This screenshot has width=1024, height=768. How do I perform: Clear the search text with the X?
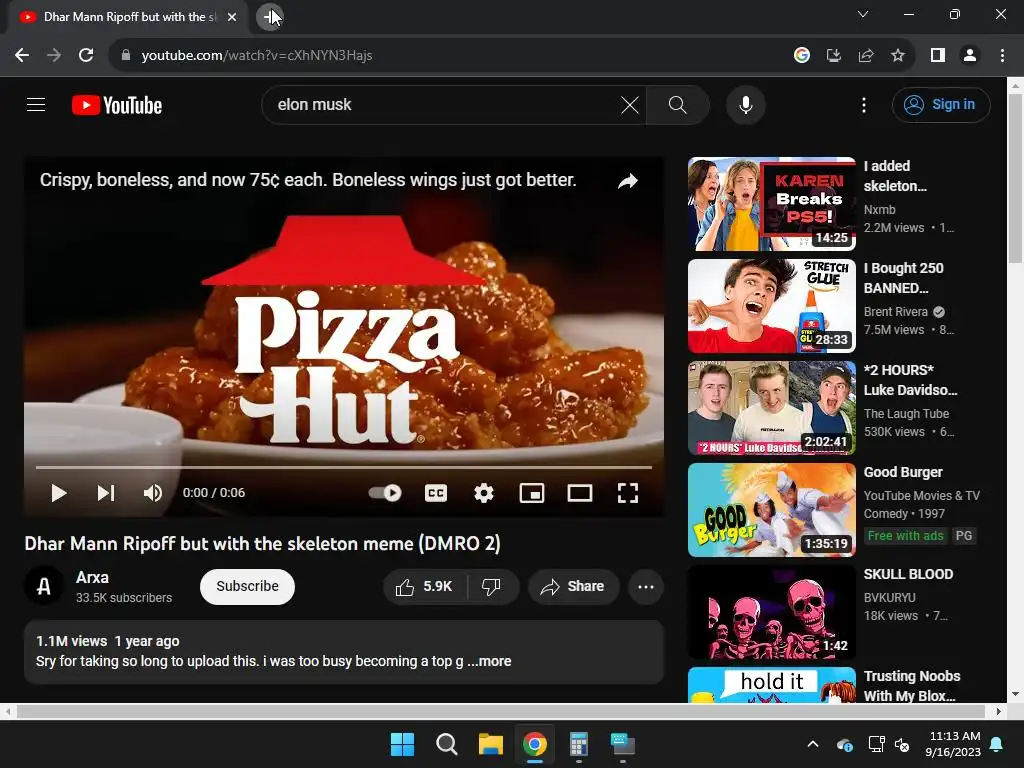click(630, 104)
